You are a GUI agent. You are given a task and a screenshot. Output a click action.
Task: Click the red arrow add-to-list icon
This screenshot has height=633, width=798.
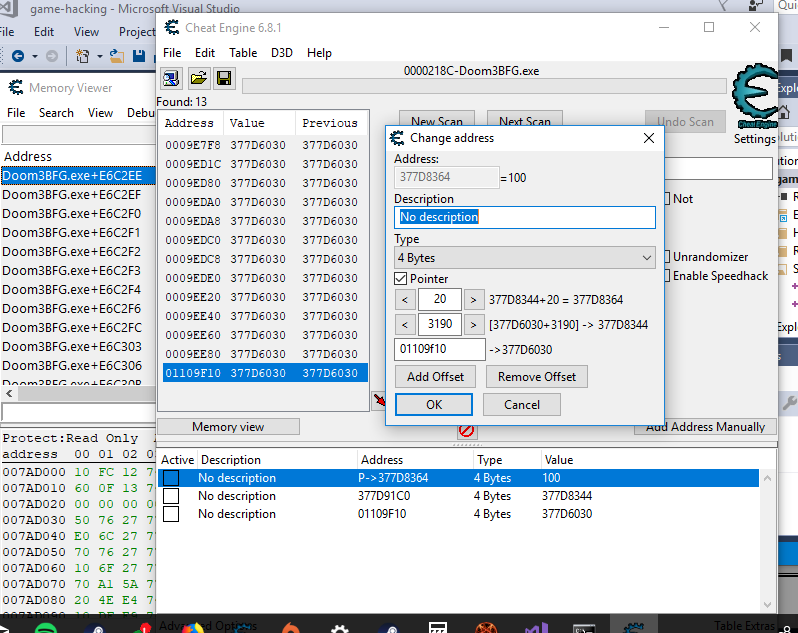pyautogui.click(x=379, y=401)
